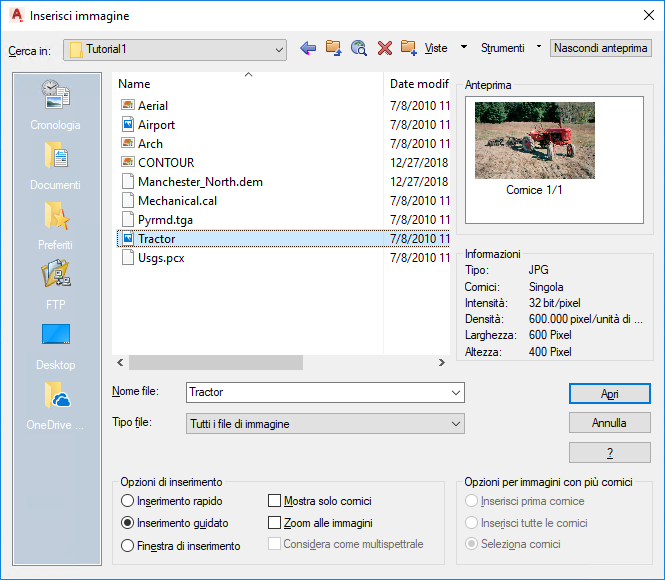Click the scroll right arrow
Image resolution: width=665 pixels, height=580 pixels.
click(441, 362)
